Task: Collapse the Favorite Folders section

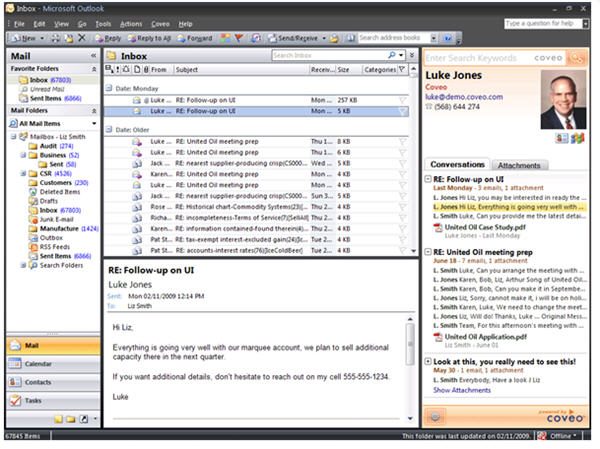Action: click(x=94, y=69)
